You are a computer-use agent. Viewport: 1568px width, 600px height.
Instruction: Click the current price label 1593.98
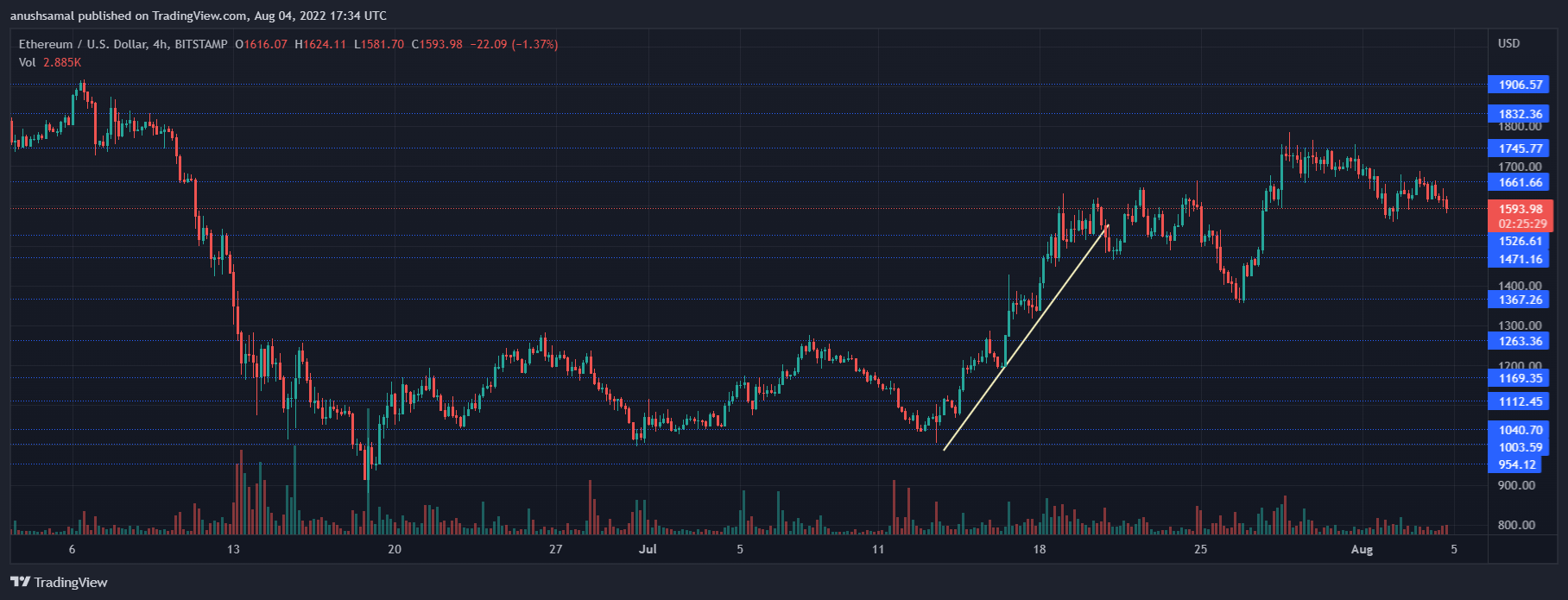(x=1521, y=209)
